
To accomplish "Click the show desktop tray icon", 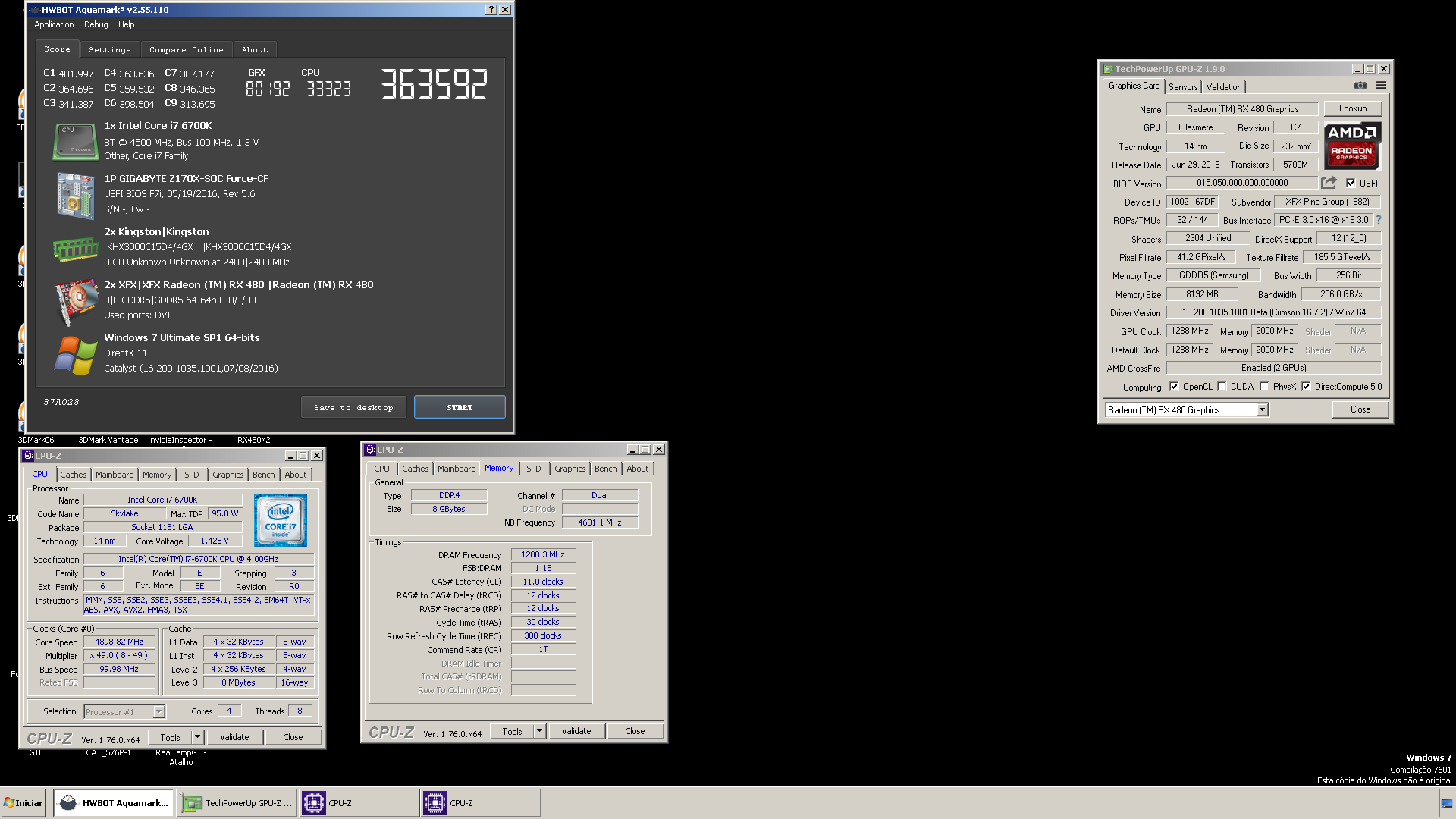I will point(1447,802).
